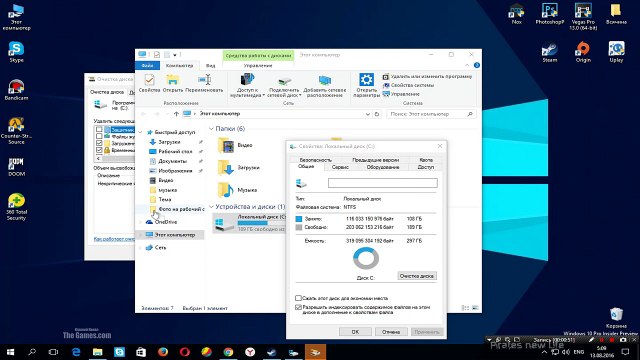Click Uninstall or change a program

click(427, 76)
